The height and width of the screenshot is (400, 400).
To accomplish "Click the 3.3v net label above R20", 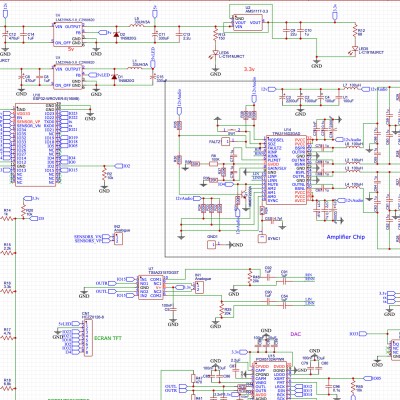I will click(x=32, y=198).
